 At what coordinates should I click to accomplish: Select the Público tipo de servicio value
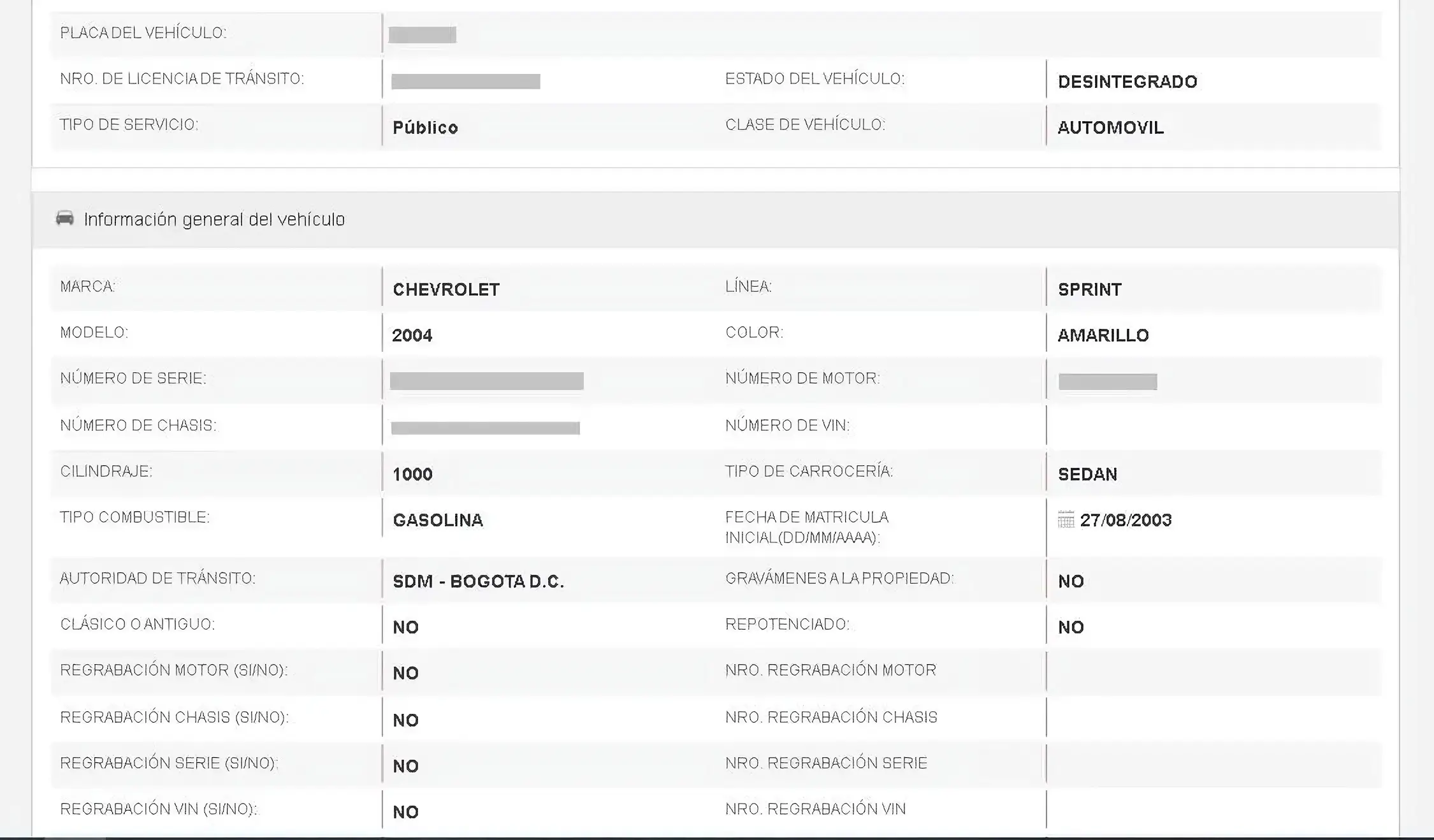425,127
